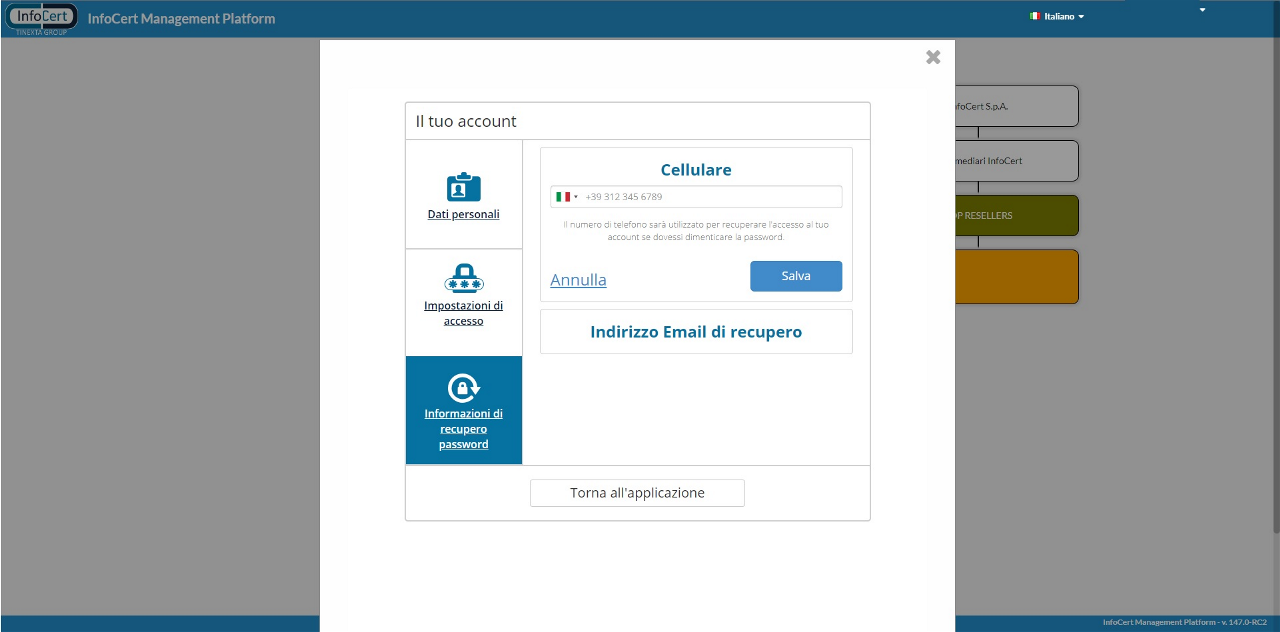Select the OP RESELLERS box in the background

coord(1016,215)
